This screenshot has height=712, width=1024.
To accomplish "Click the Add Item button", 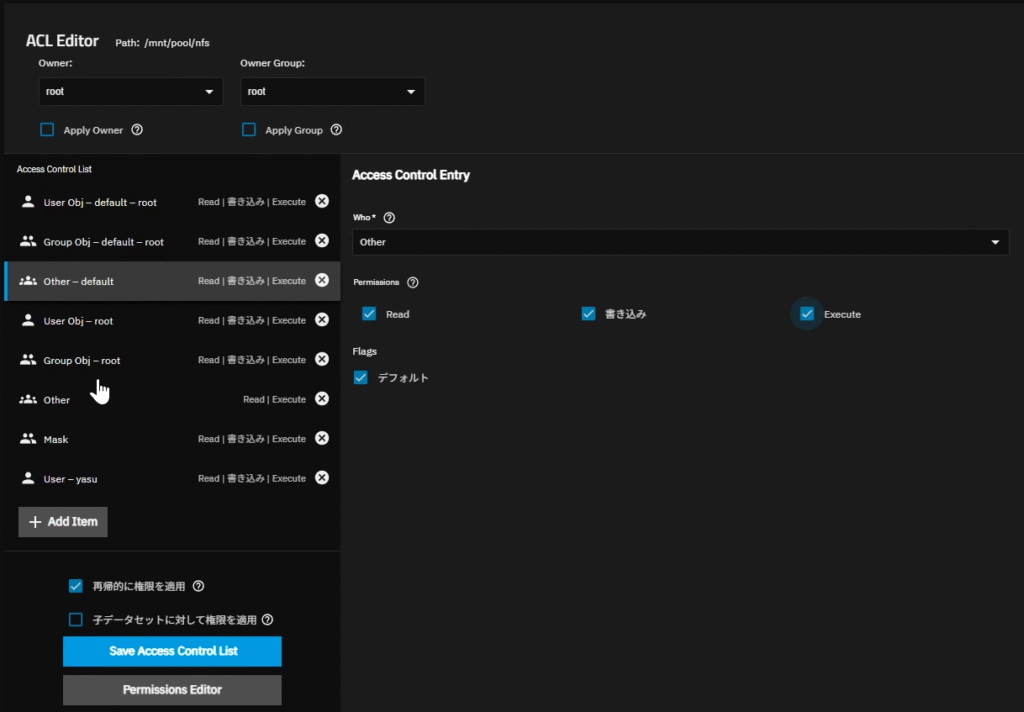I will pyautogui.click(x=63, y=522).
